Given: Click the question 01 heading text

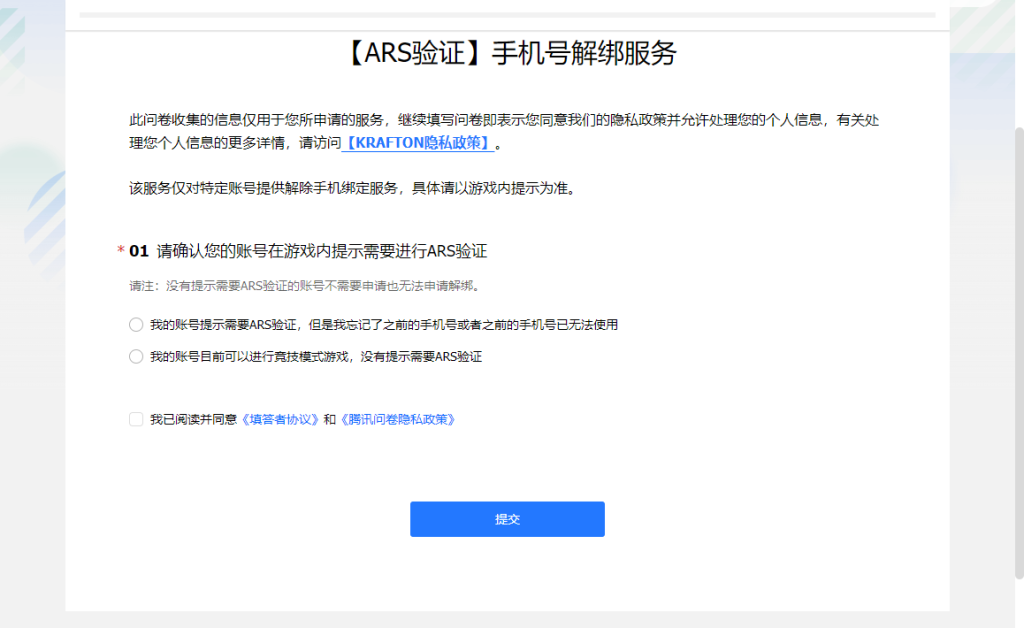Looking at the screenshot, I should point(300,251).
